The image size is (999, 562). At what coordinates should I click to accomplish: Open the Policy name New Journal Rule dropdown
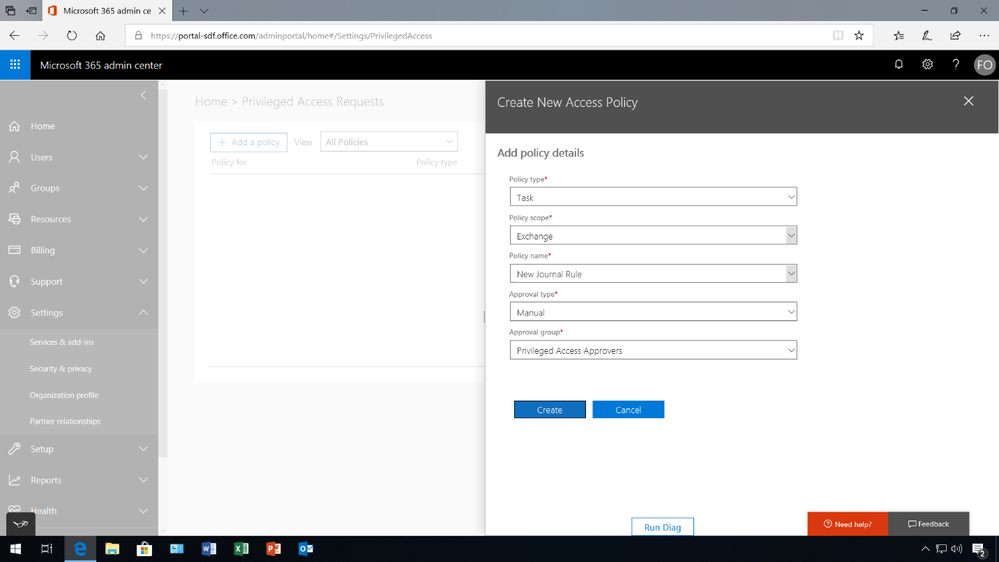click(652, 274)
